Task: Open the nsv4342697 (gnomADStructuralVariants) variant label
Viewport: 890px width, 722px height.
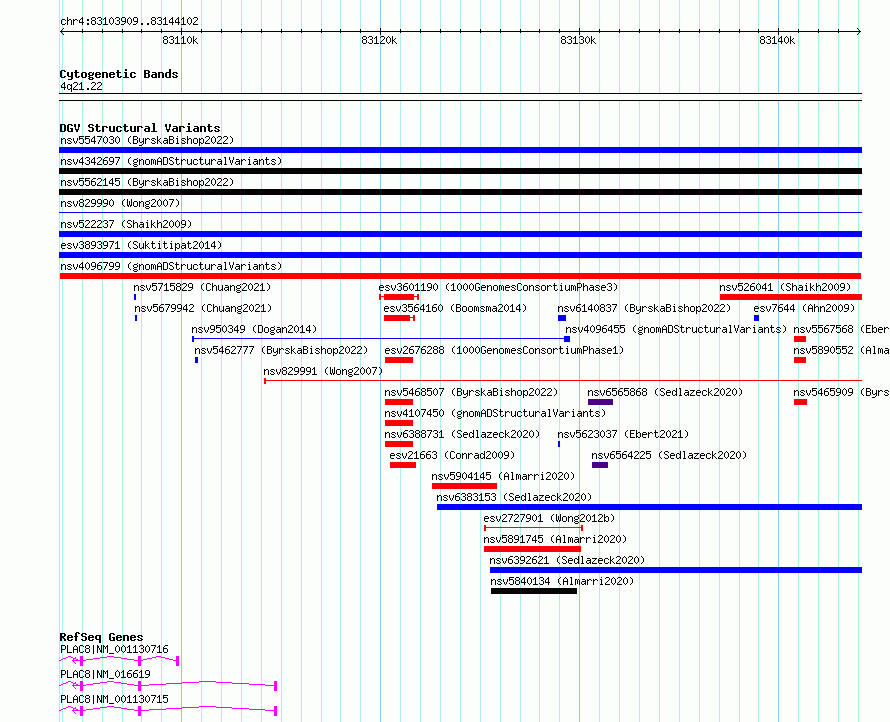Action: tap(171, 161)
